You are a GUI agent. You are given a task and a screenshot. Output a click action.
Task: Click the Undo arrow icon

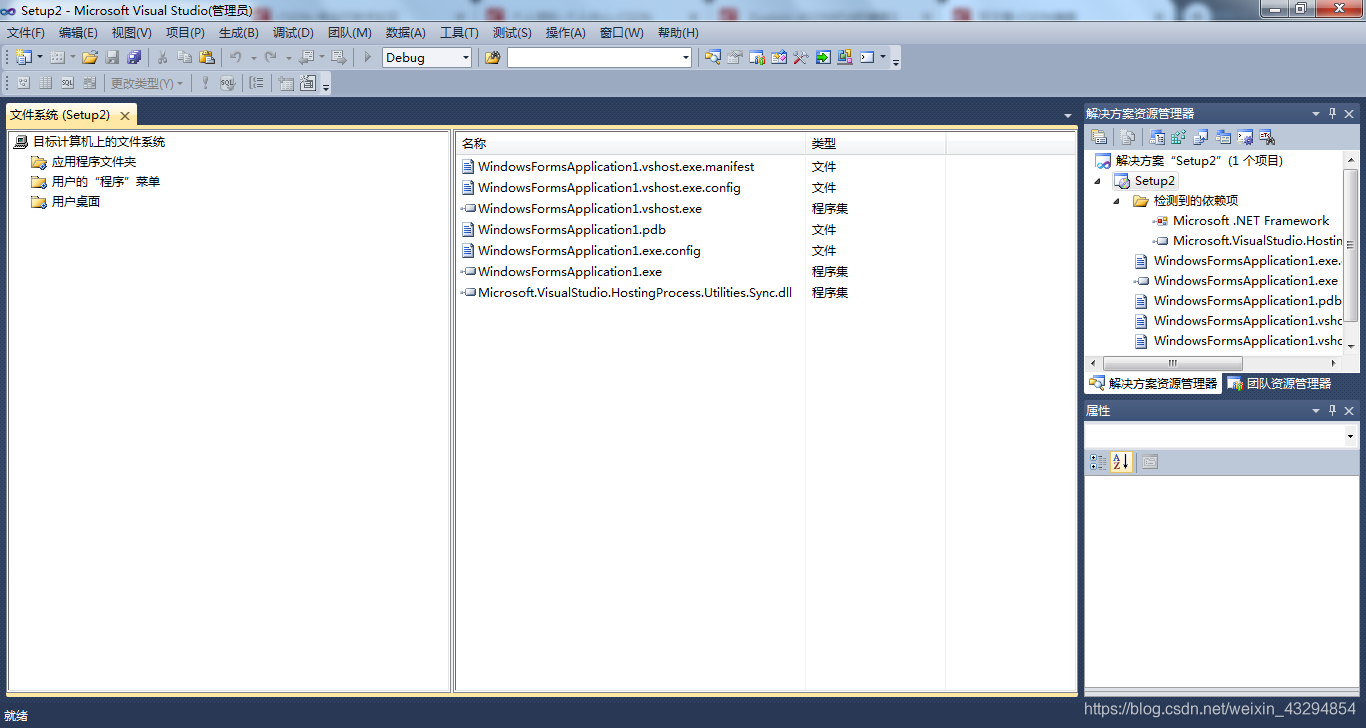[235, 57]
